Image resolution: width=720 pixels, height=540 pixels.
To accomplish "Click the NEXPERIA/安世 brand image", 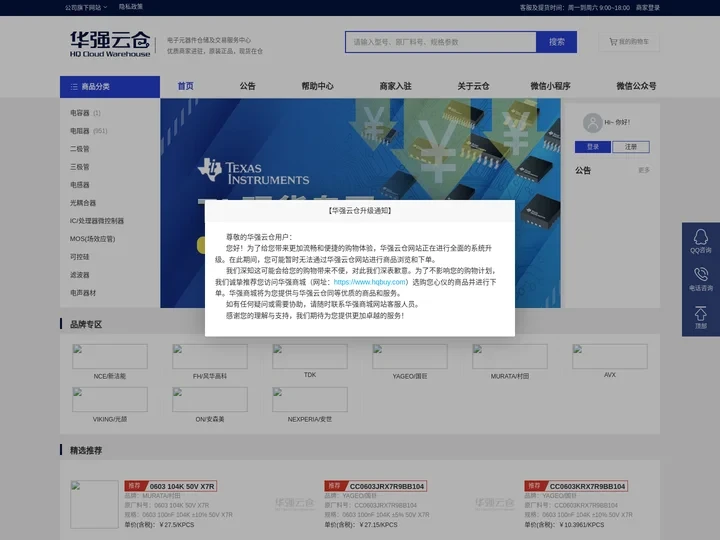I will pyautogui.click(x=310, y=399).
